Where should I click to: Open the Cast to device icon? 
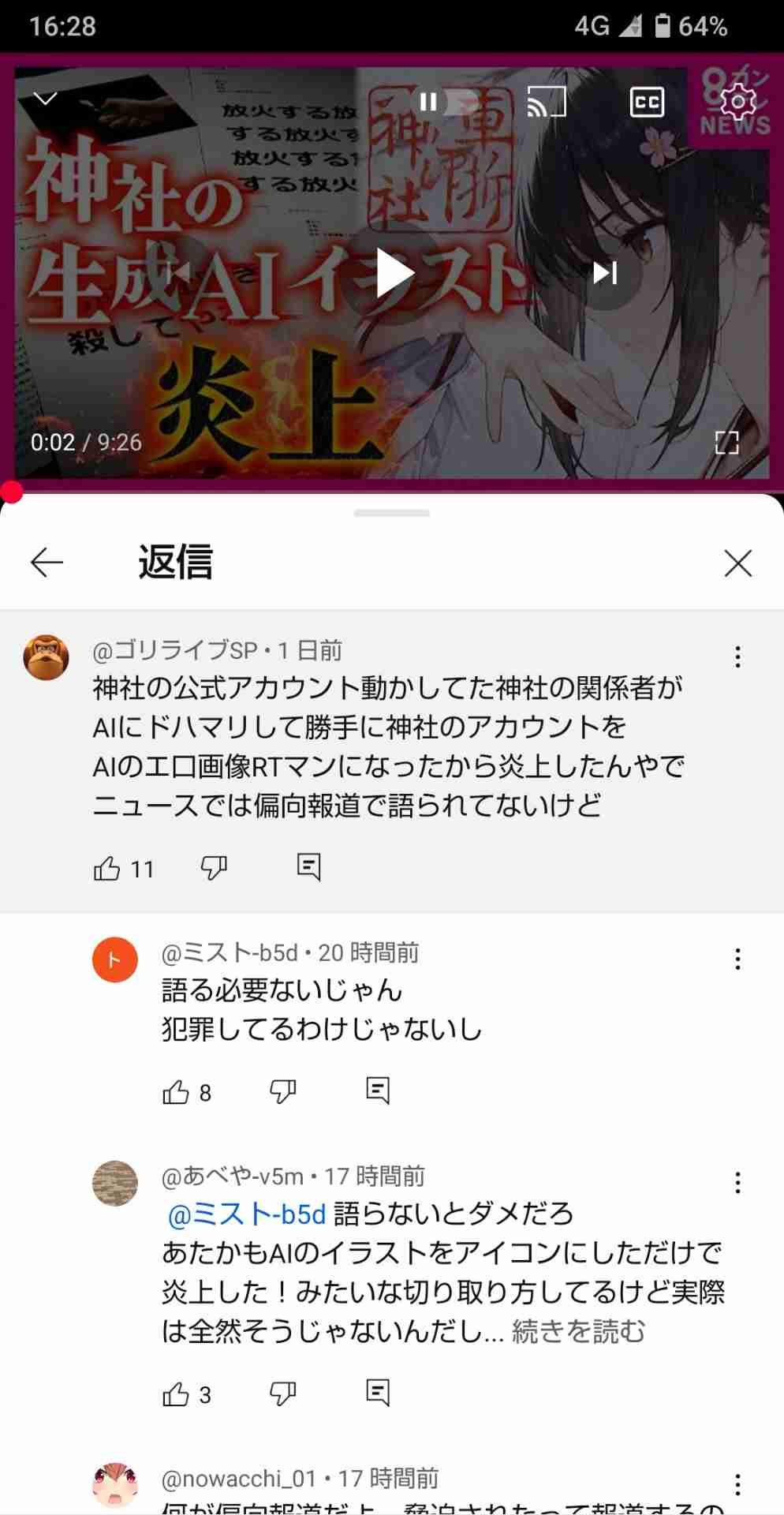547,102
